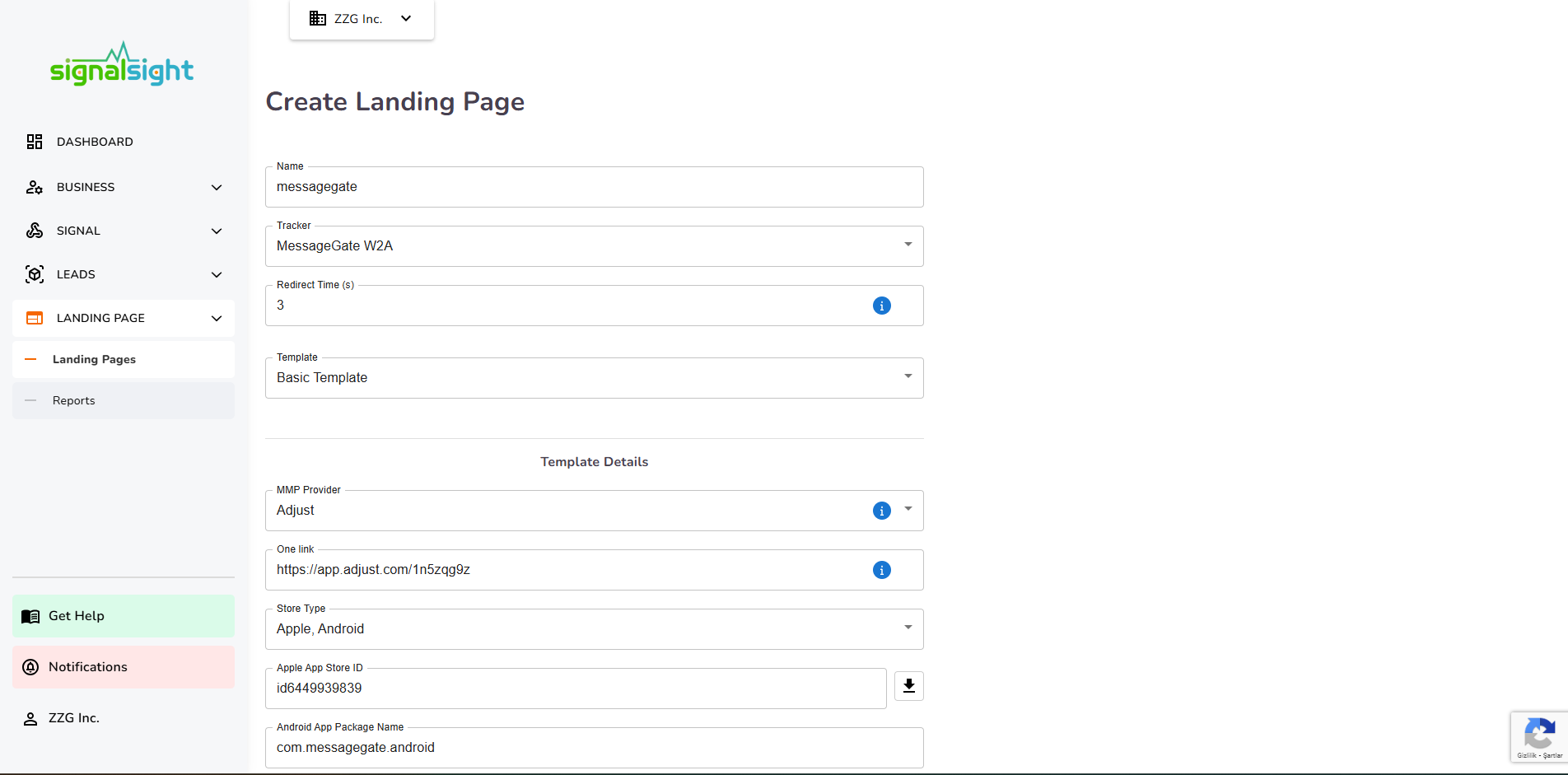The width and height of the screenshot is (1568, 775).
Task: Click the user avatar icon at bottom
Action: [30, 719]
